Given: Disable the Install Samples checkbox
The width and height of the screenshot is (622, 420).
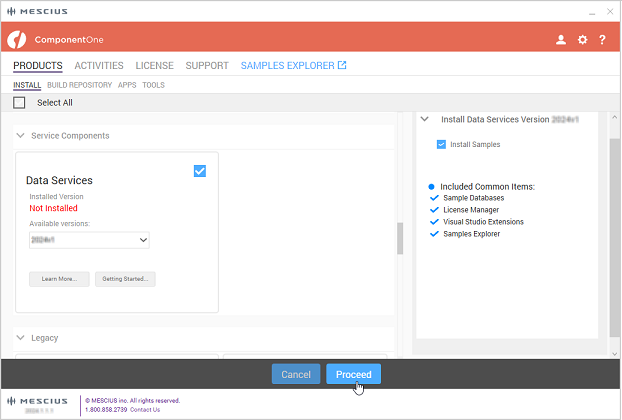Looking at the screenshot, I should tap(441, 144).
